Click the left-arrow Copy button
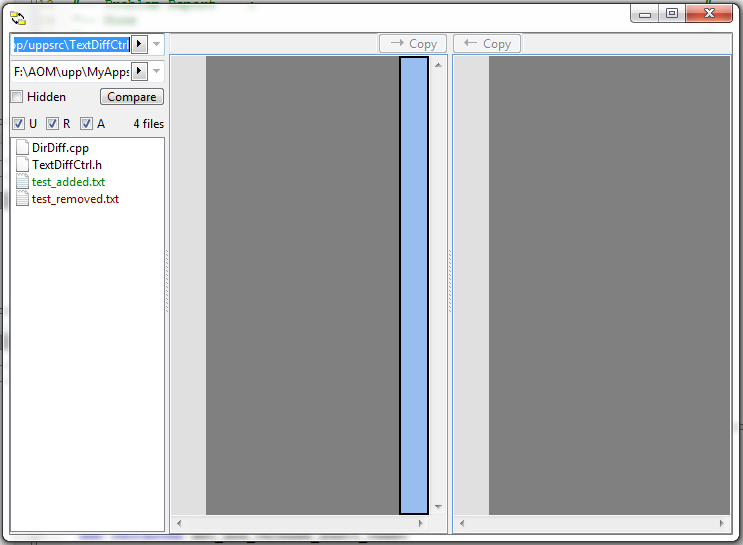743x545 pixels. 487,44
